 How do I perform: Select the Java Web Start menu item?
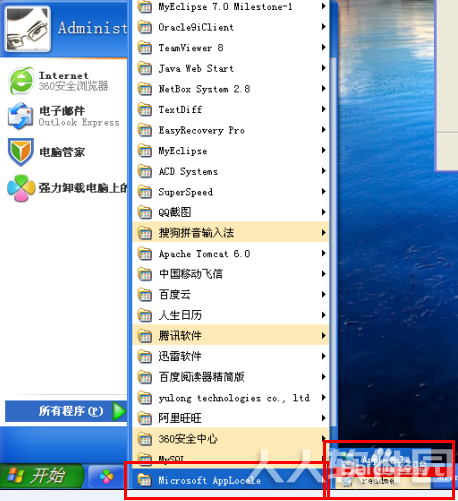coord(231,68)
